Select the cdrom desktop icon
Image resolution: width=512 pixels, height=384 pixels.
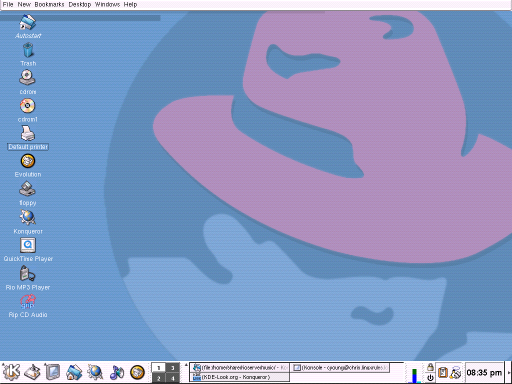[x=27, y=78]
